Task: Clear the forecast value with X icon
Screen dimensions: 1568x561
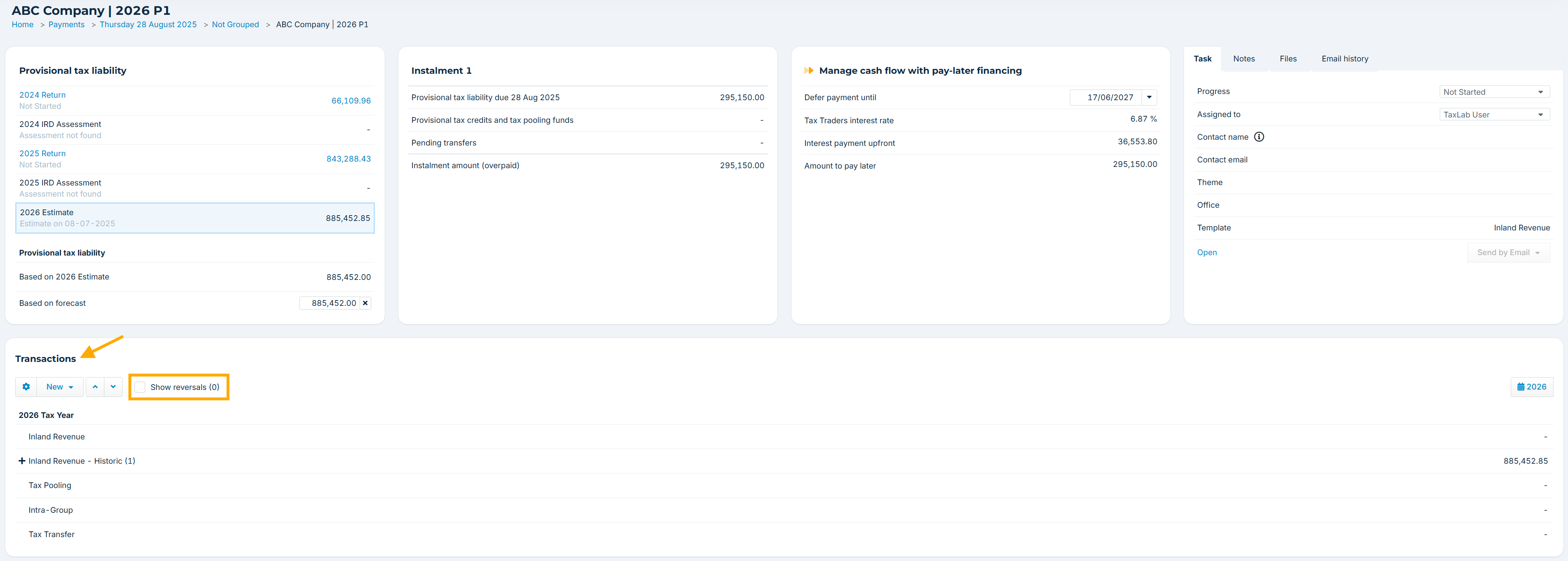Action: point(365,303)
